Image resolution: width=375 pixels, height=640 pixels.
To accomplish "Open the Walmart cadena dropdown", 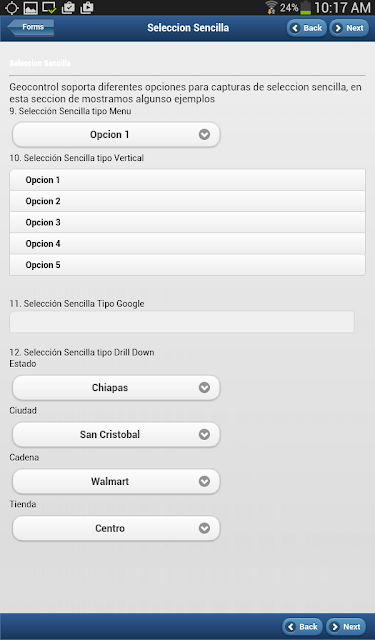I will 116,481.
